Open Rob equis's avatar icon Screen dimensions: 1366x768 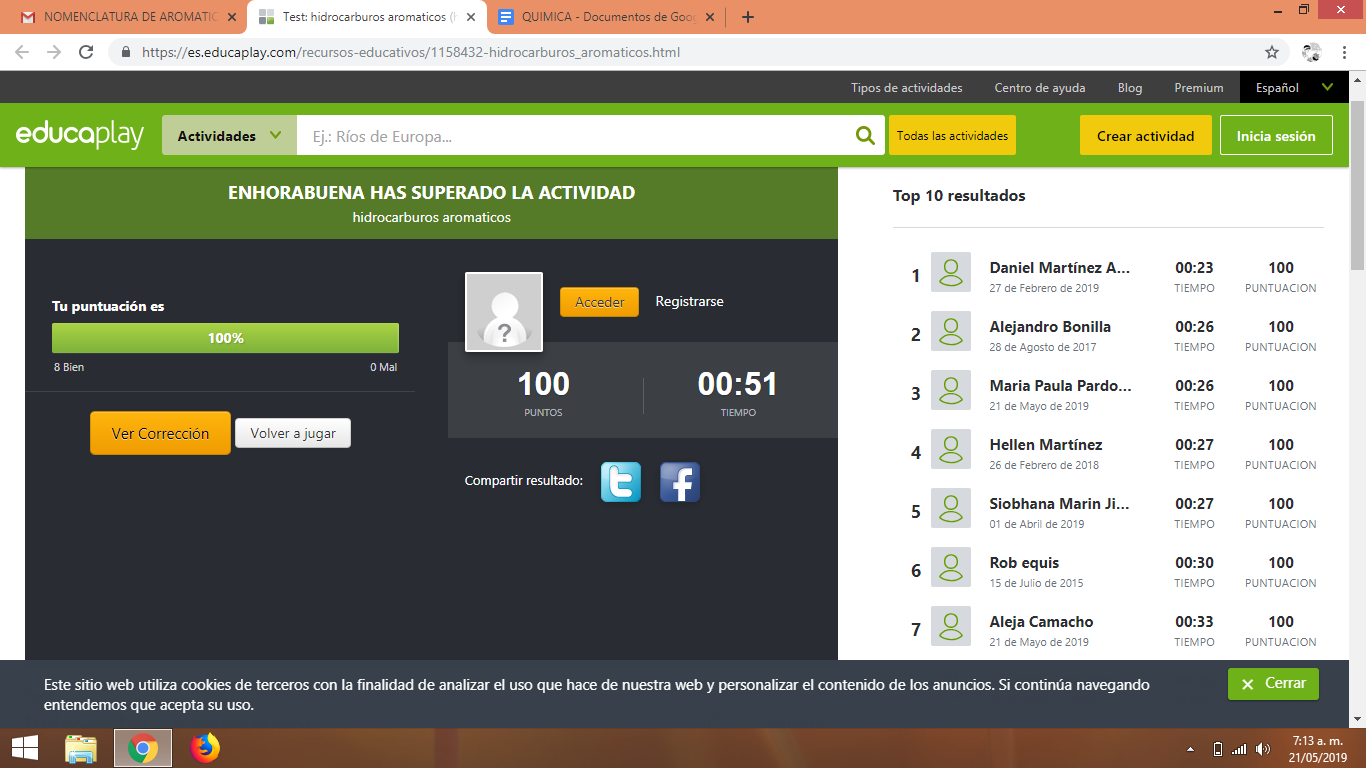click(x=951, y=567)
